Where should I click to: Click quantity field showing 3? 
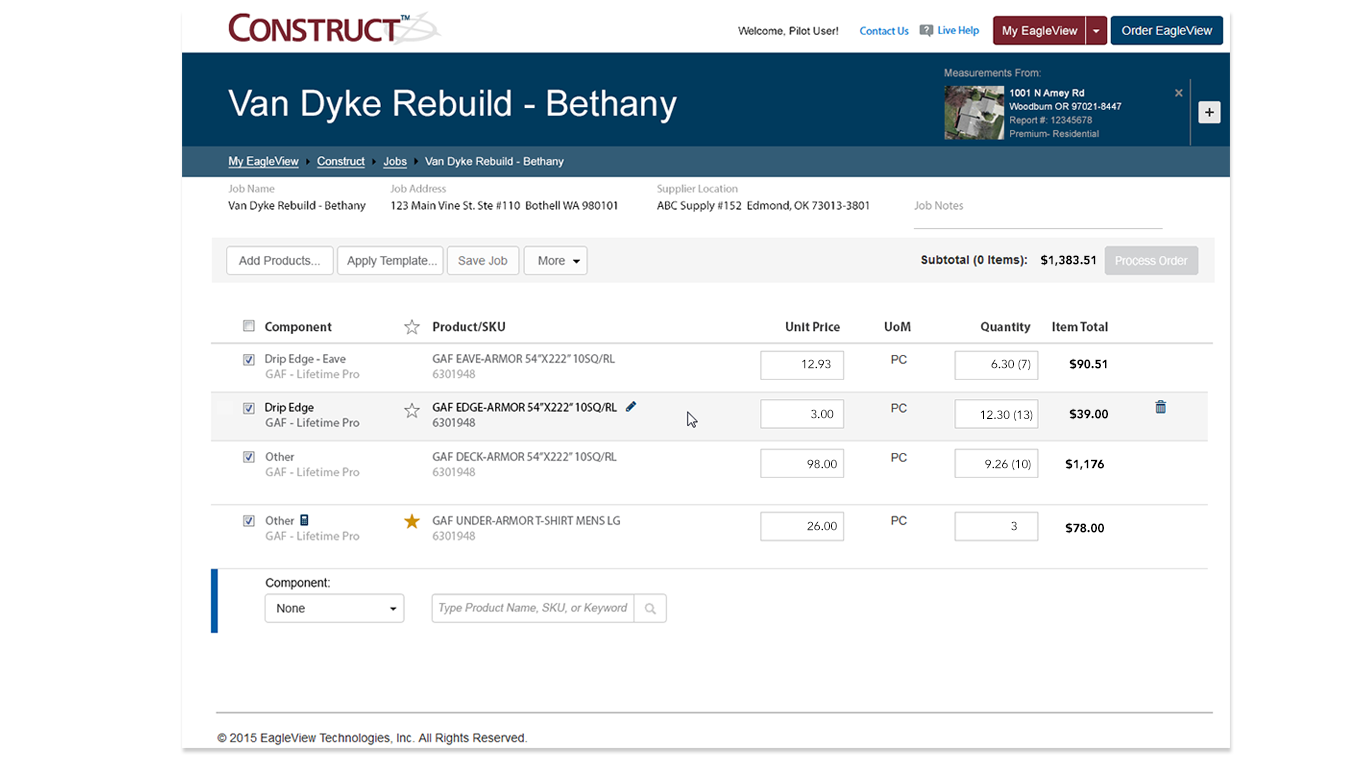(x=996, y=526)
